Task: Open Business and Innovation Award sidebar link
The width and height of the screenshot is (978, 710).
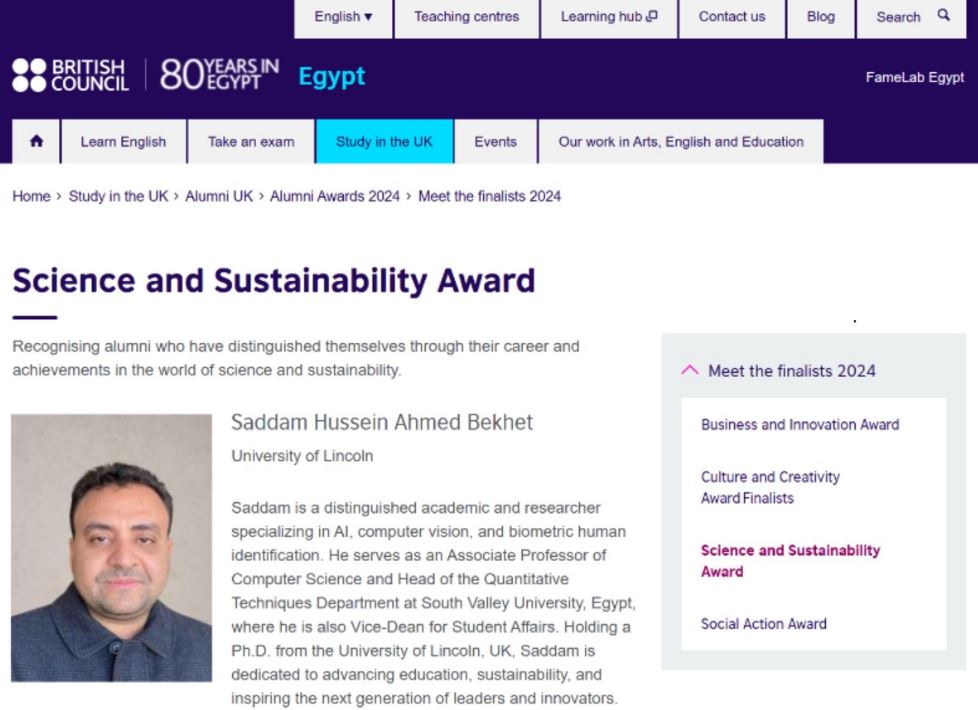Action: coord(800,424)
